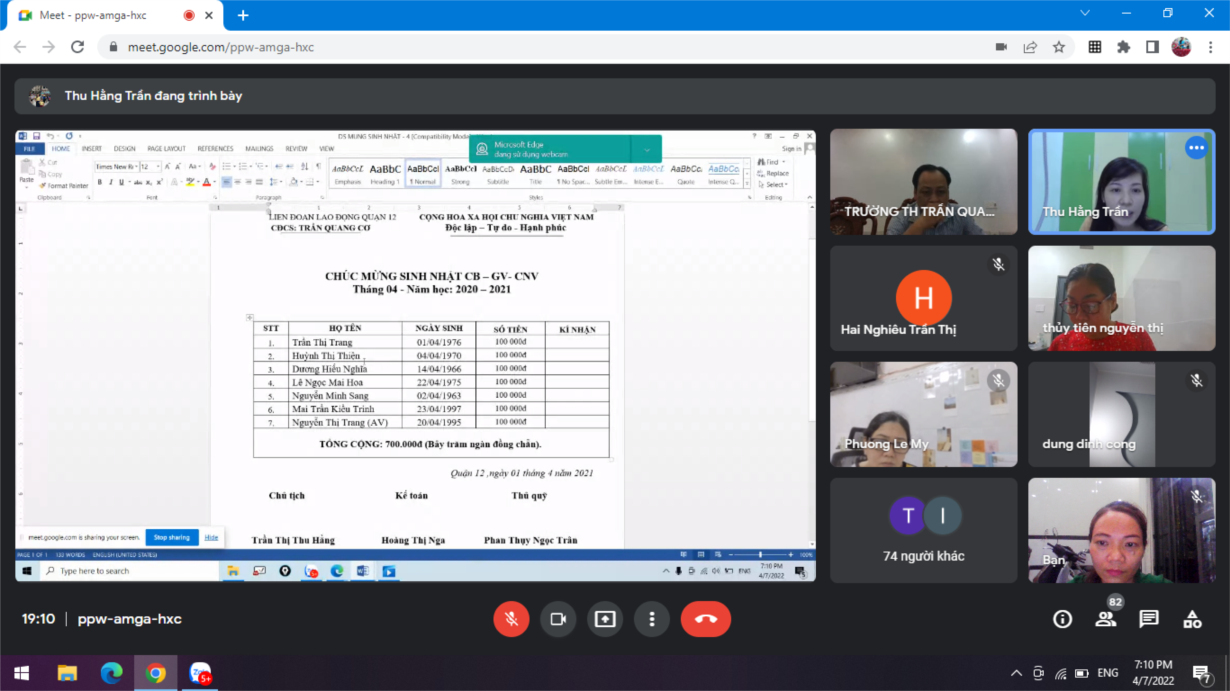Click camera permission icon in address bar
1230x691 pixels.
(x=1001, y=47)
